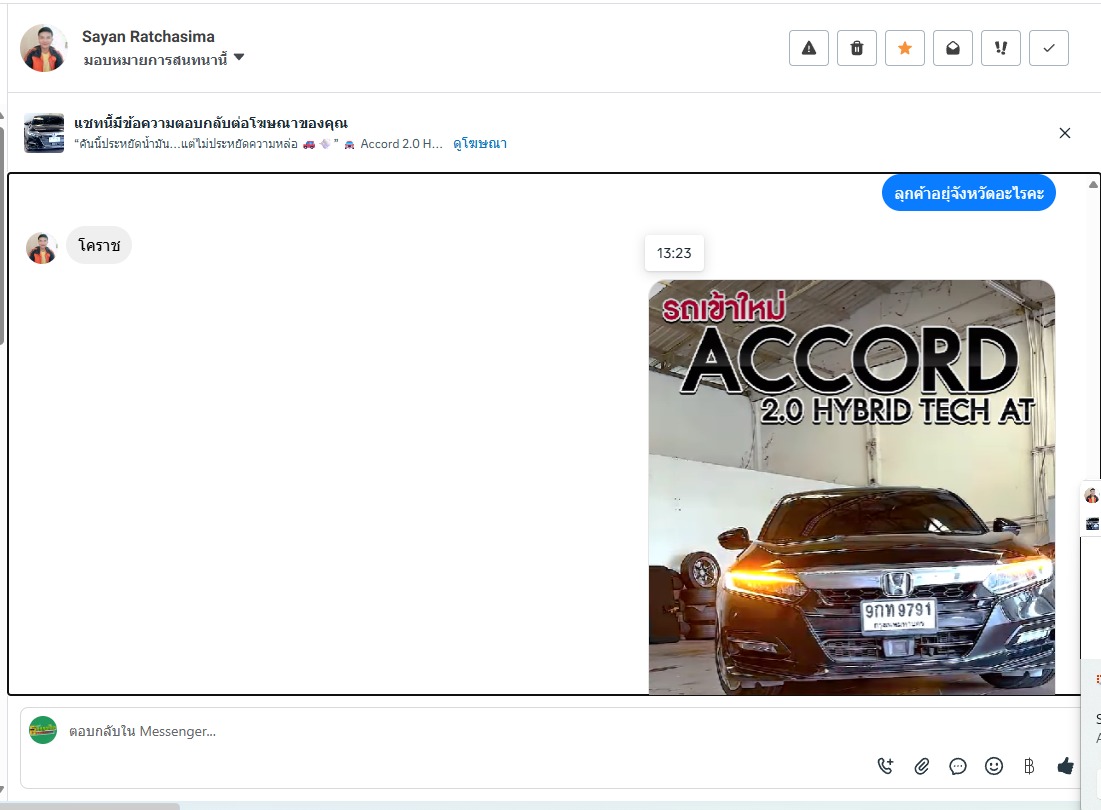The image size is (1101, 810).
Task: Attach a file with the paperclip icon
Action: click(x=921, y=766)
